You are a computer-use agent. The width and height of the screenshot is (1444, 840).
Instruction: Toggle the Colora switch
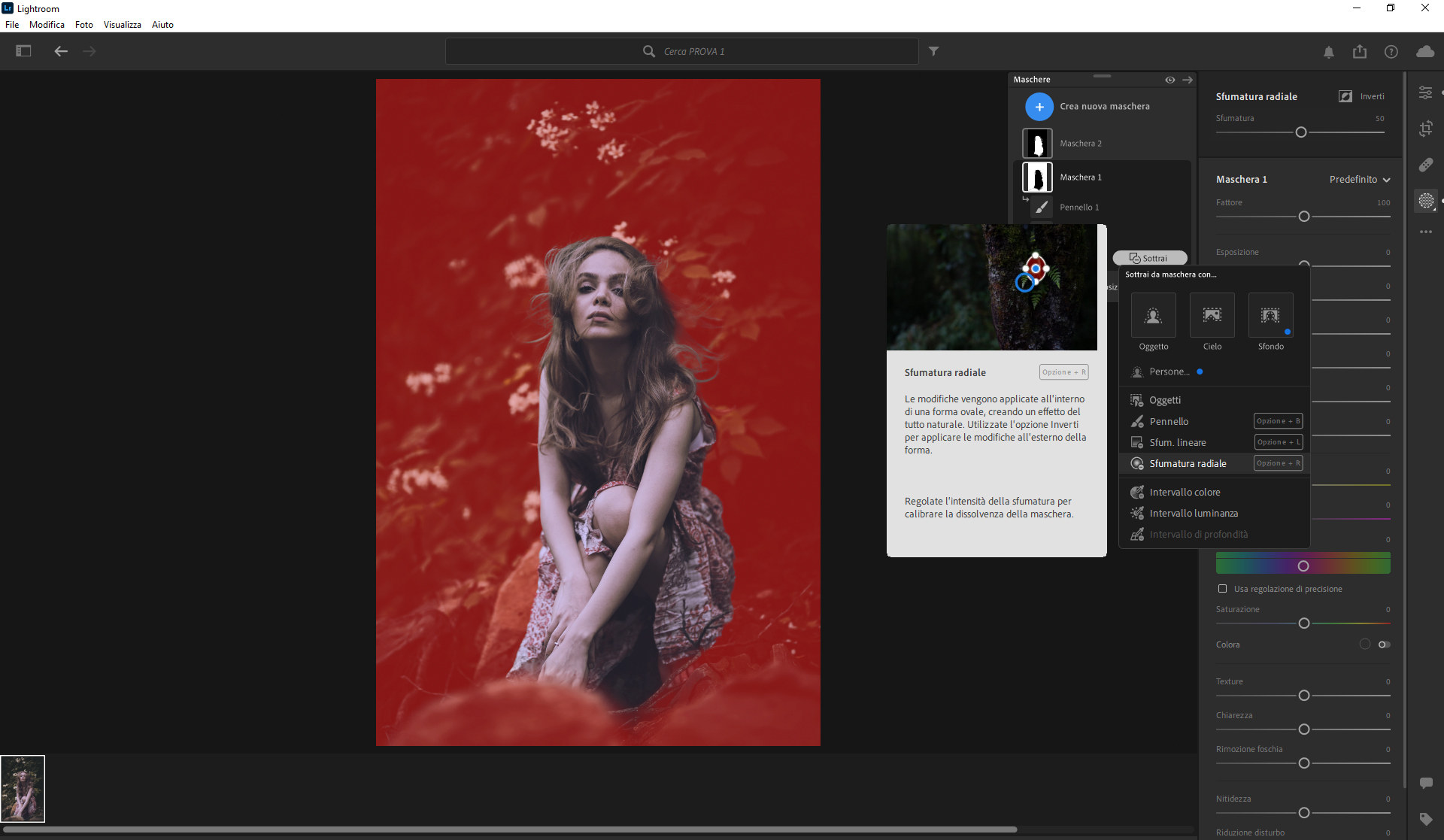point(1384,644)
